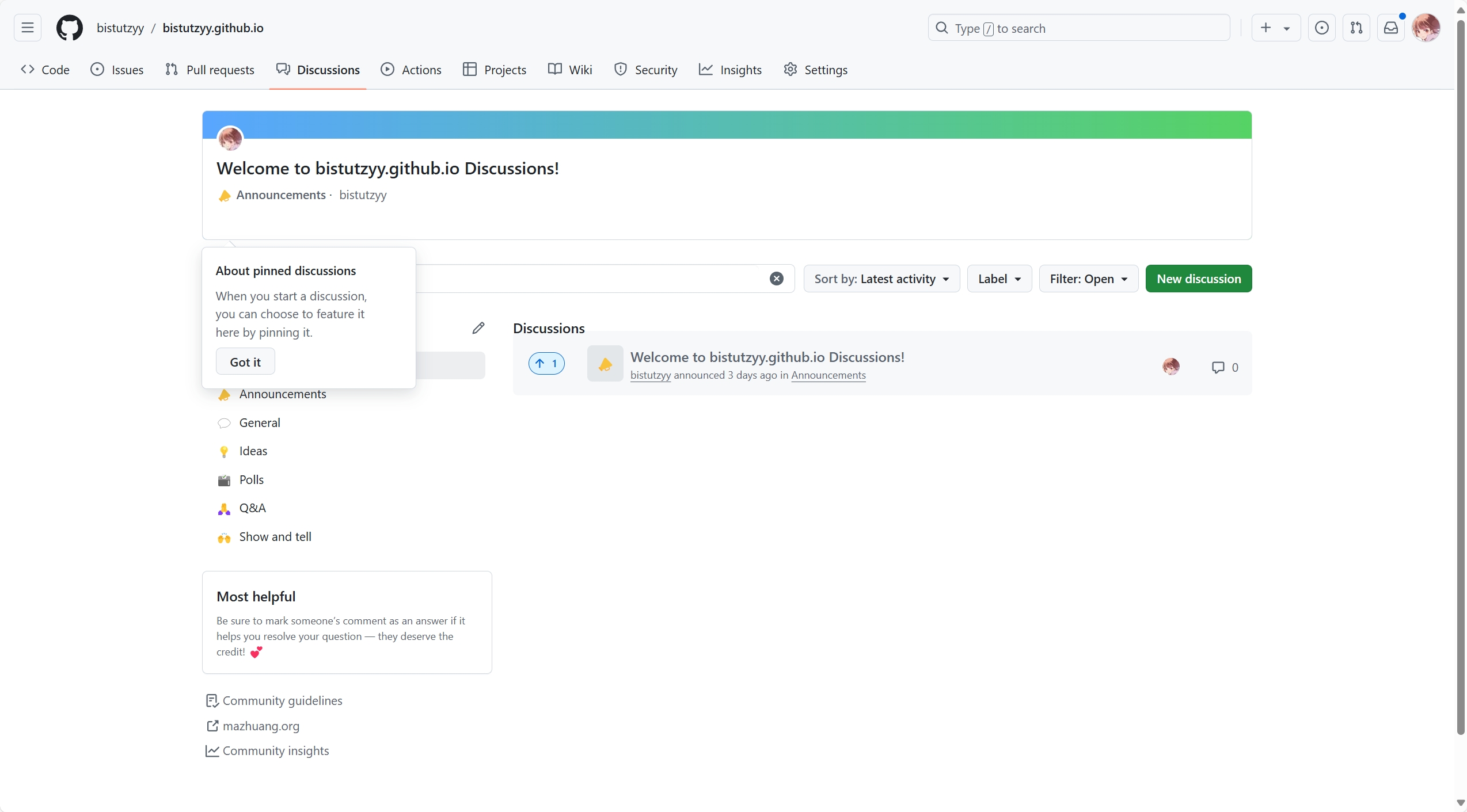Click the Type / to search field
Viewport: 1467px width, 812px height.
[1079, 28]
